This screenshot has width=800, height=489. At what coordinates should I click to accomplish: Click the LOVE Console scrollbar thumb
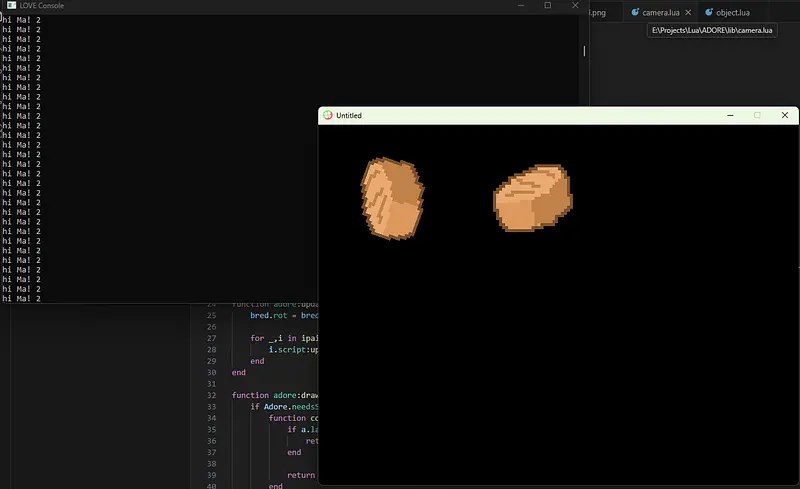pyautogui.click(x=584, y=50)
